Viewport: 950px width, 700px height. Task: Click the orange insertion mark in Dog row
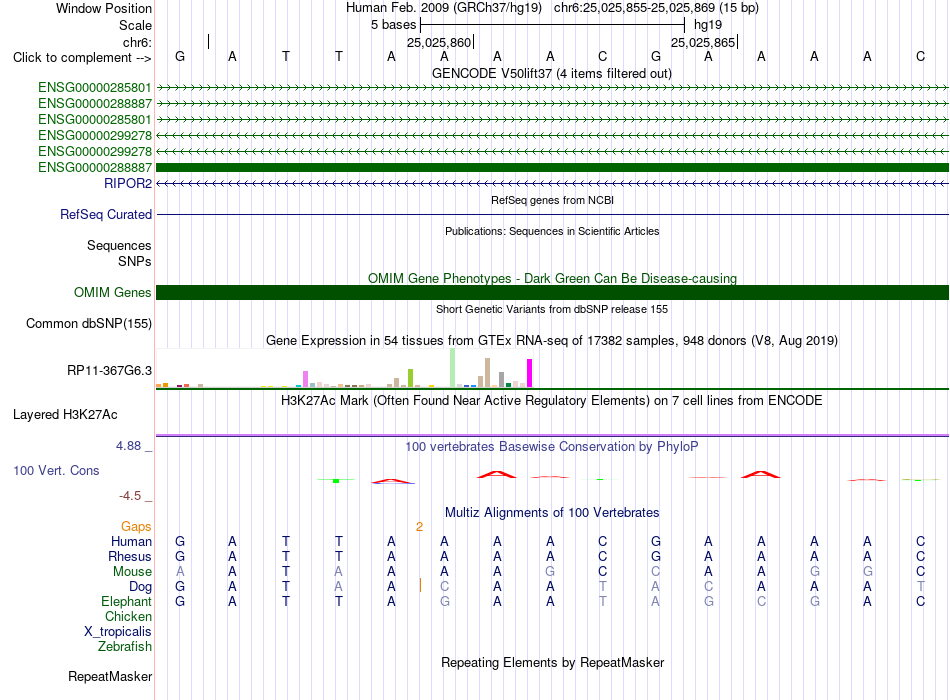[x=420, y=585]
